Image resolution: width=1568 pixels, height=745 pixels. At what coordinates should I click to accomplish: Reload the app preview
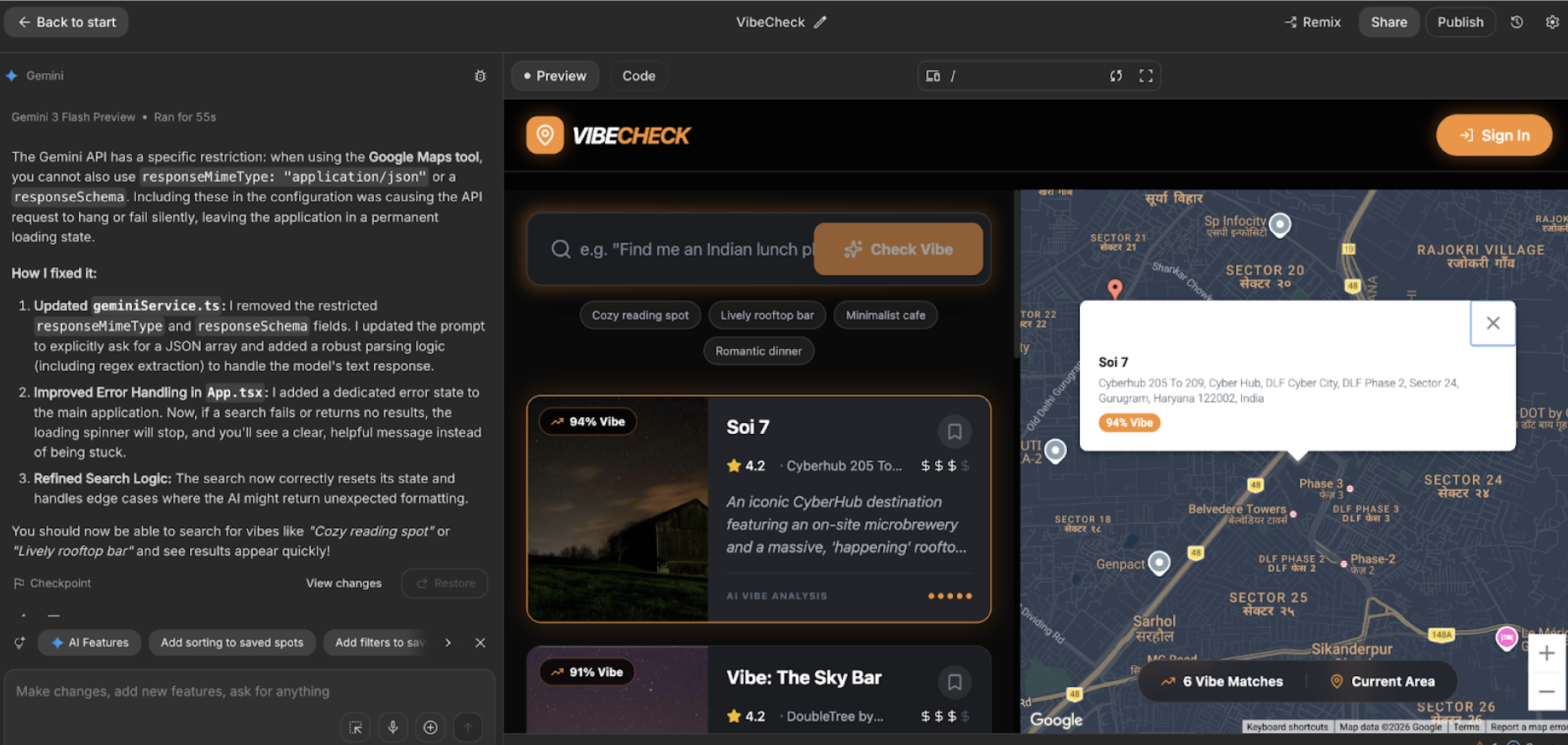[x=1116, y=76]
